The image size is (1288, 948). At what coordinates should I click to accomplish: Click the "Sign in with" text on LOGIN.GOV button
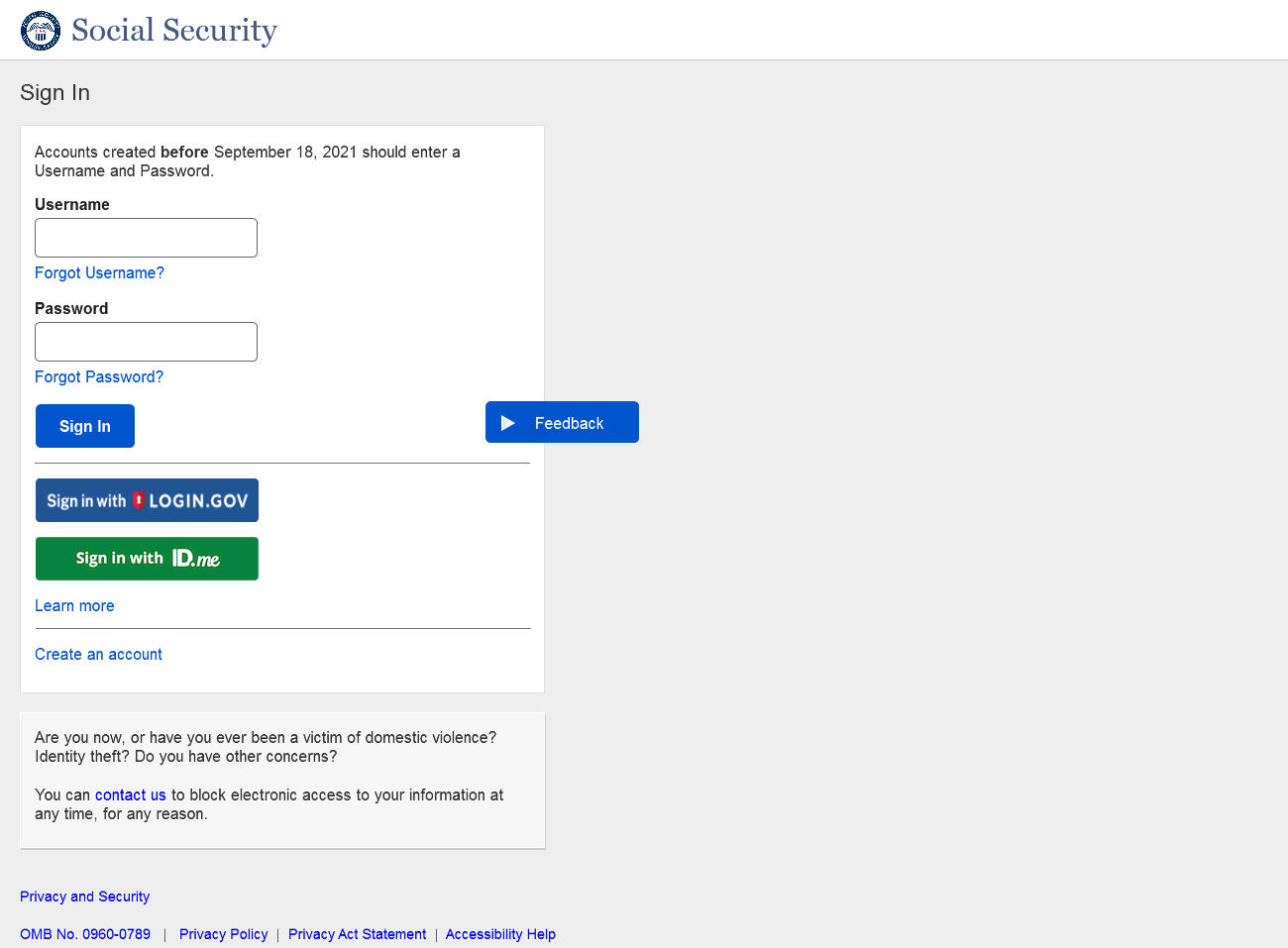coord(86,501)
